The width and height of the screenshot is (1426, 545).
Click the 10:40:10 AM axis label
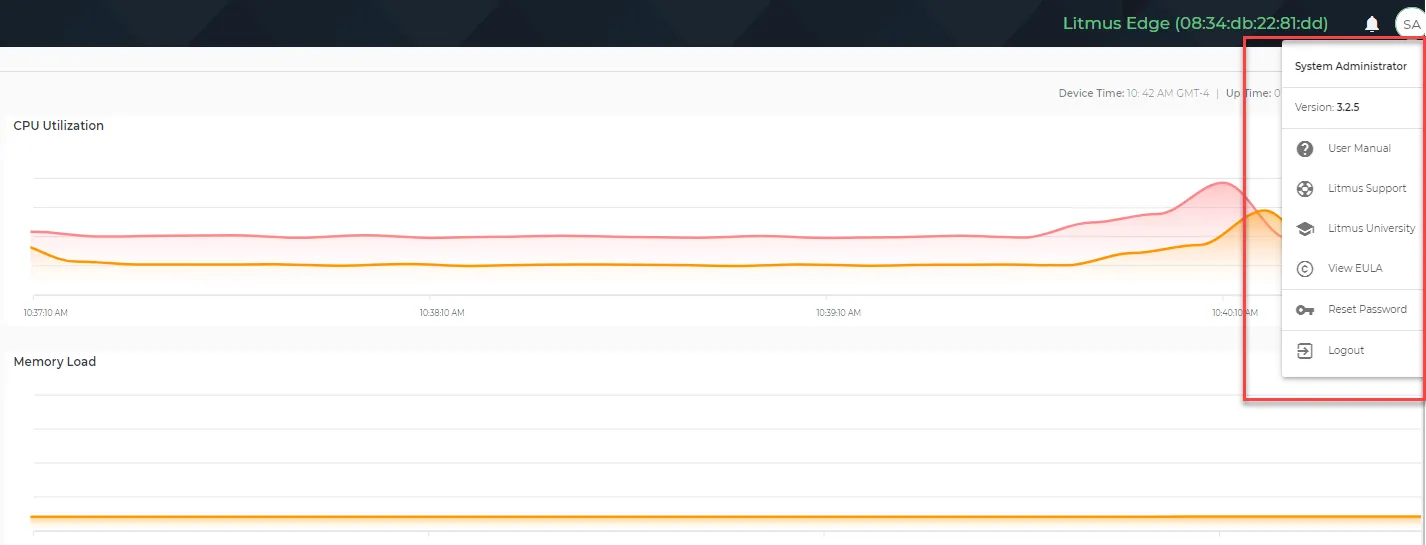point(1235,313)
